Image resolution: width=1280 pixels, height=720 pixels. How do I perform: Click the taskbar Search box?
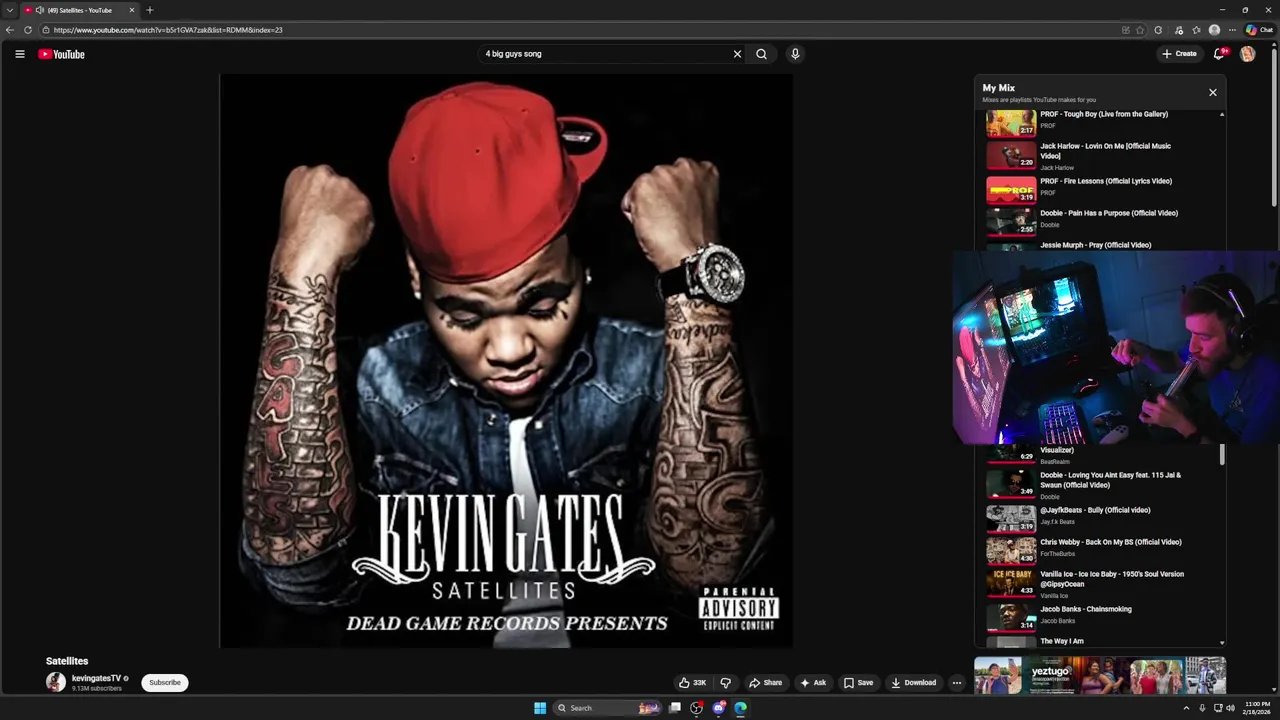click(608, 708)
